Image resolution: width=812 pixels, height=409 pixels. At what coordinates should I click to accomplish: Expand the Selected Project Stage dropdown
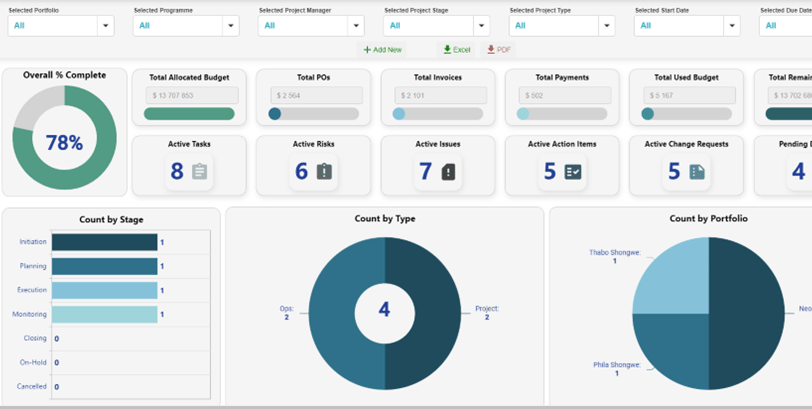[x=482, y=25]
